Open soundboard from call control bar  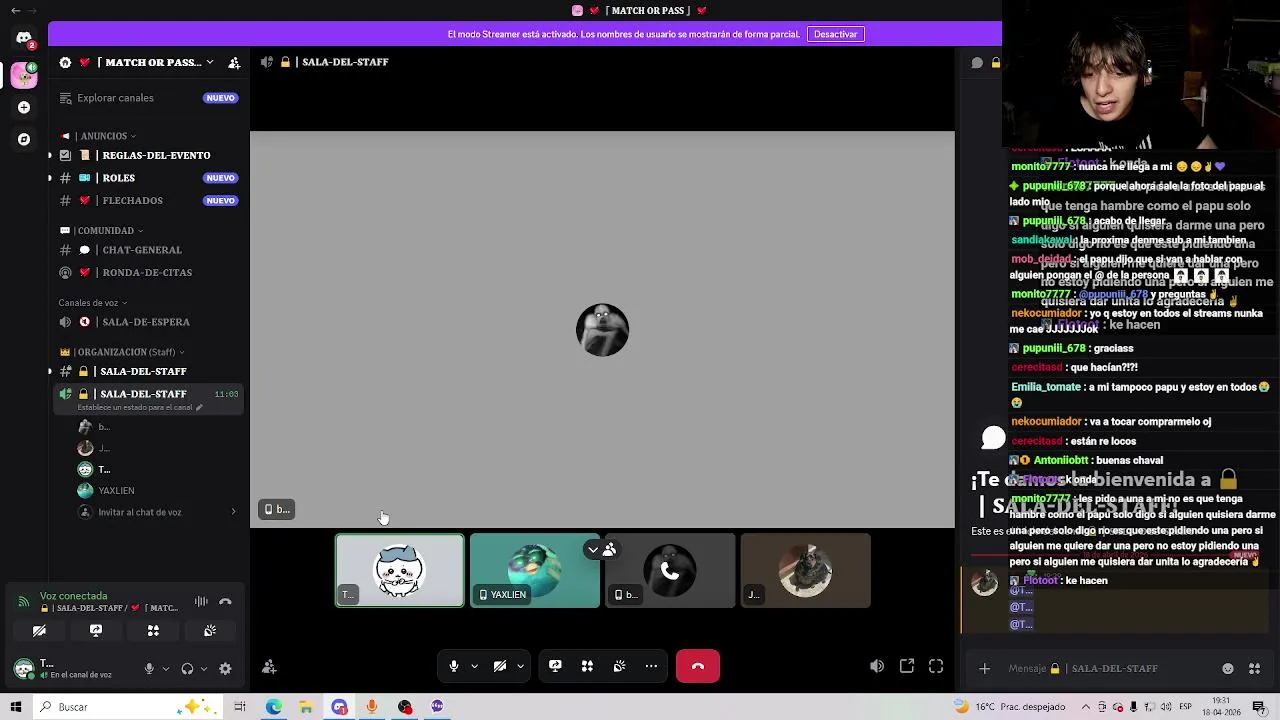pos(619,666)
